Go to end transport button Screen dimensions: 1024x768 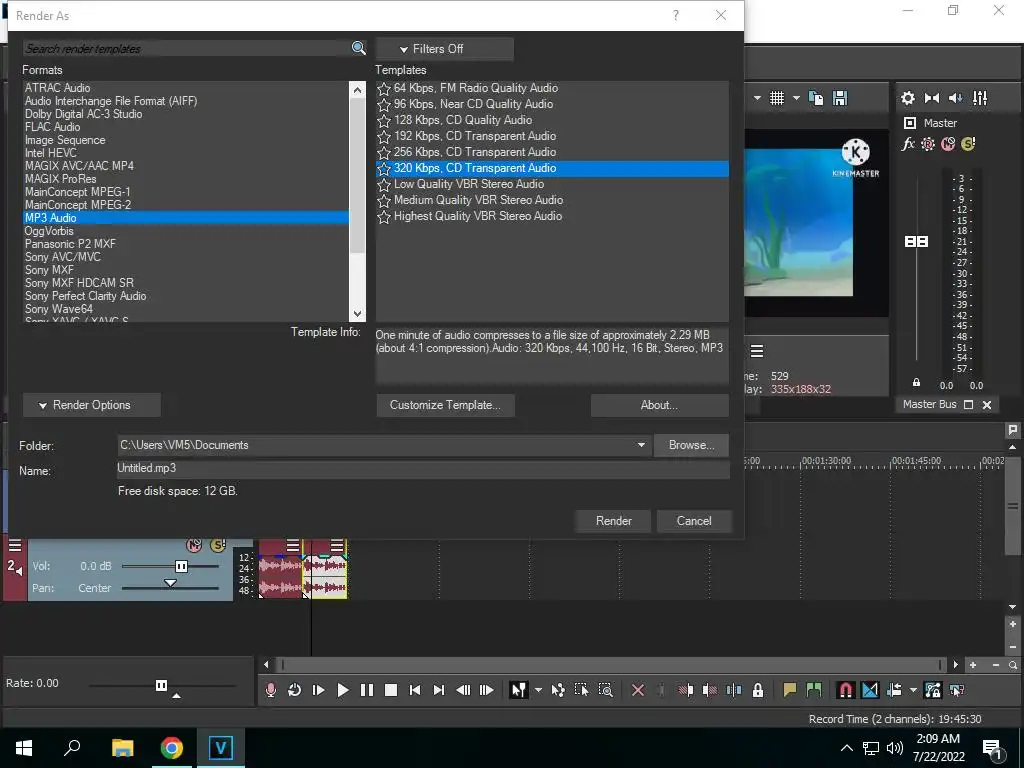(439, 690)
